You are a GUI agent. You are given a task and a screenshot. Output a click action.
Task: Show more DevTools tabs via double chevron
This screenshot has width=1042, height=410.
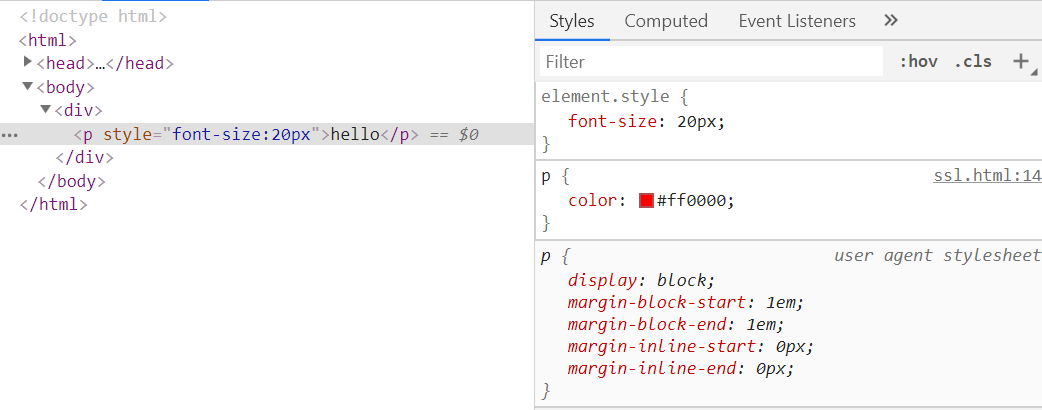892,20
